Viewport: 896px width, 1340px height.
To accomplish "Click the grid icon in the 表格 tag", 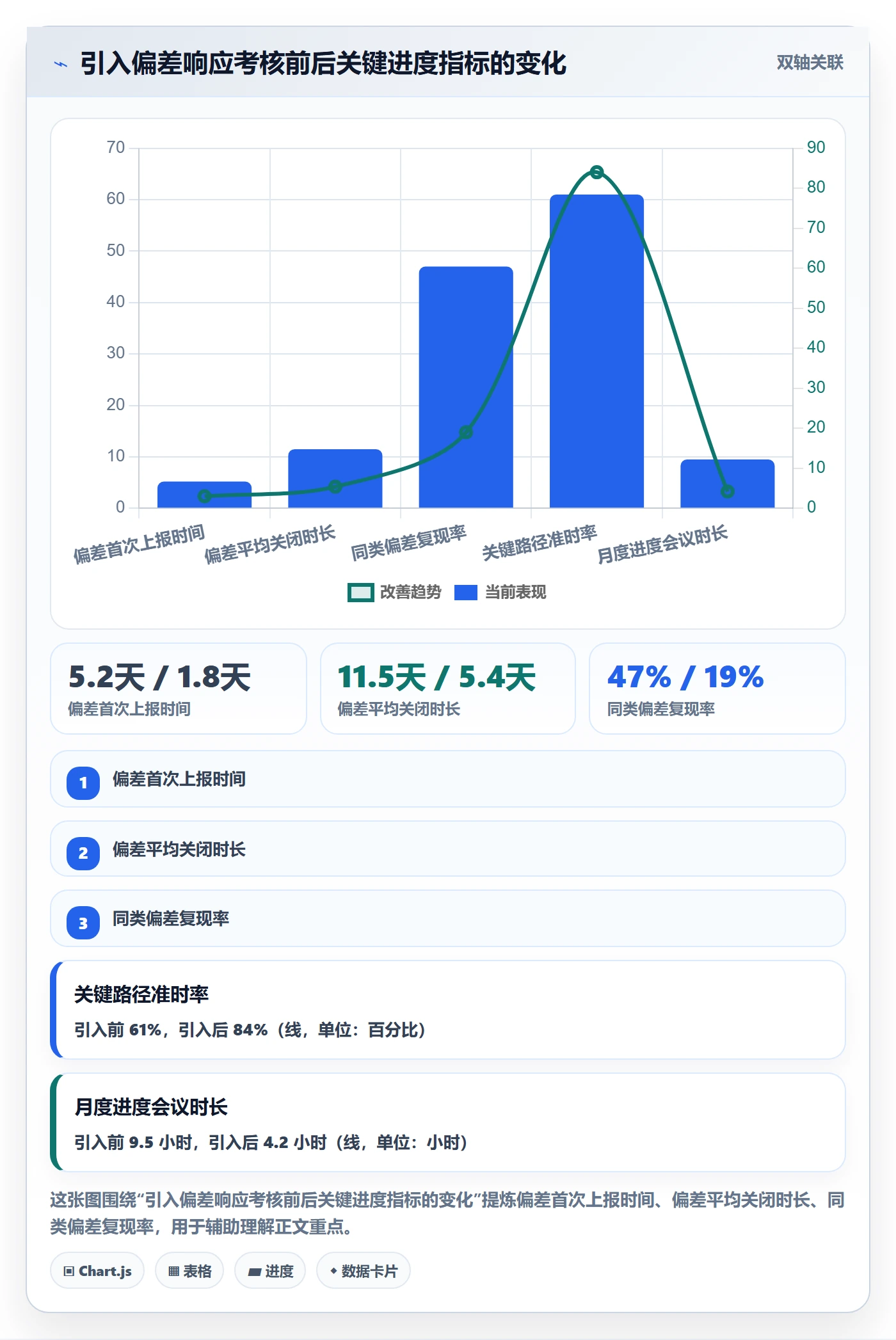I will pos(173,1272).
